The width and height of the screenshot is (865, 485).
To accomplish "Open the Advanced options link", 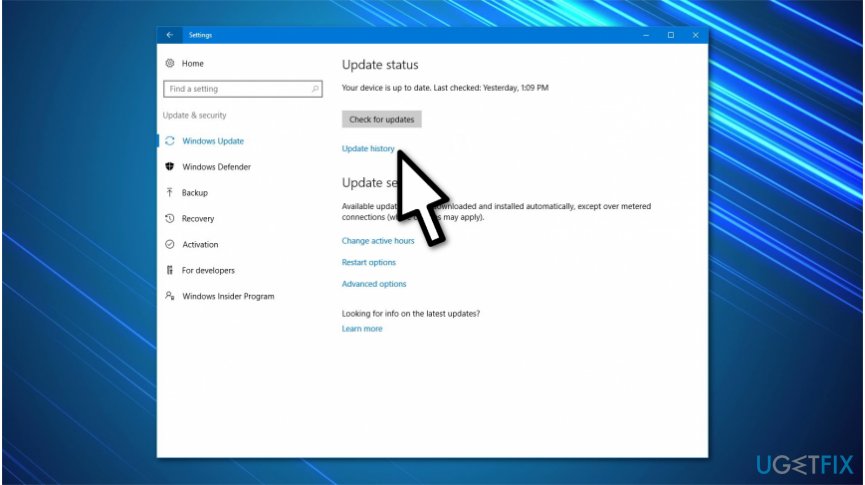I will 374,284.
